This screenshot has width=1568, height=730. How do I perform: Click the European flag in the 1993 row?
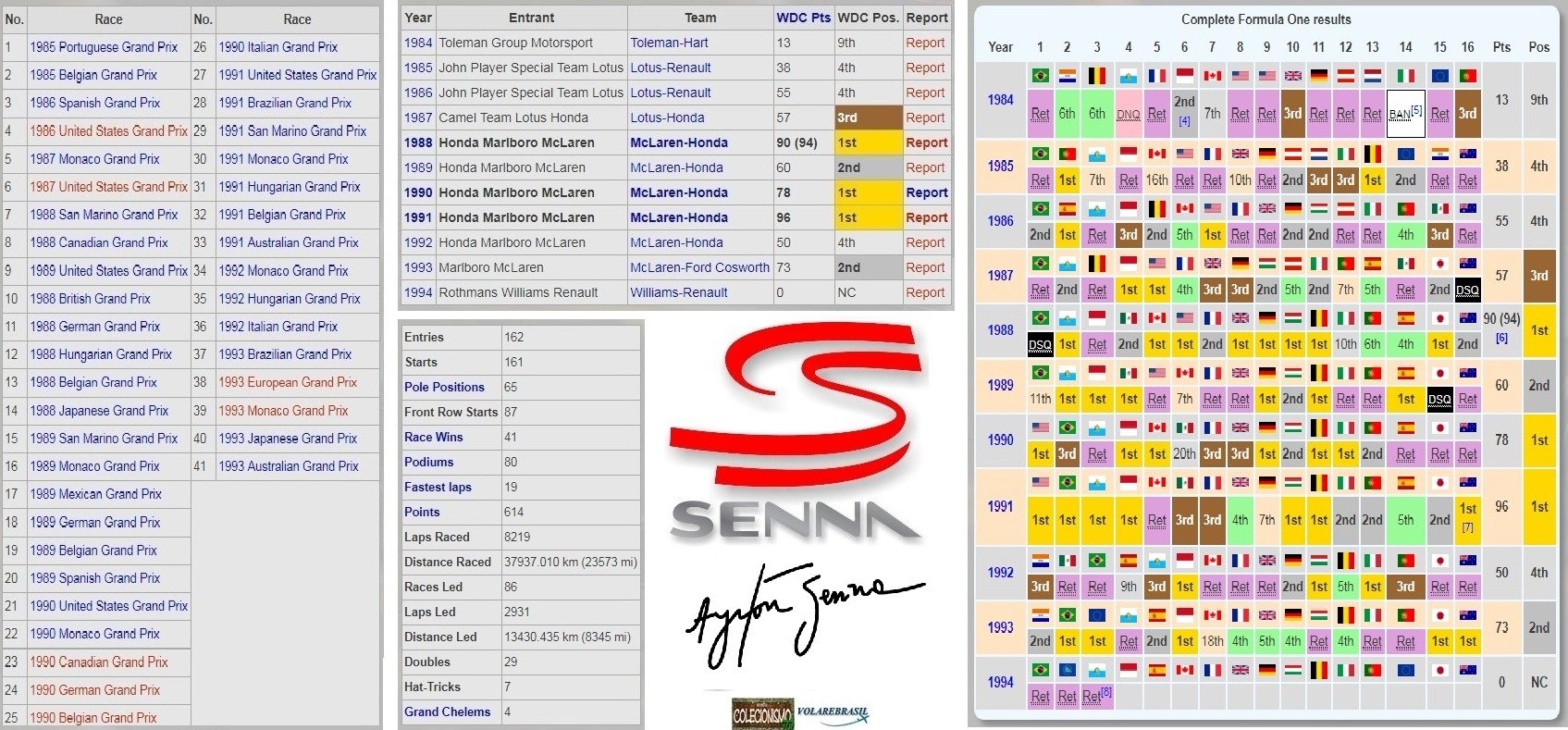tap(1097, 615)
